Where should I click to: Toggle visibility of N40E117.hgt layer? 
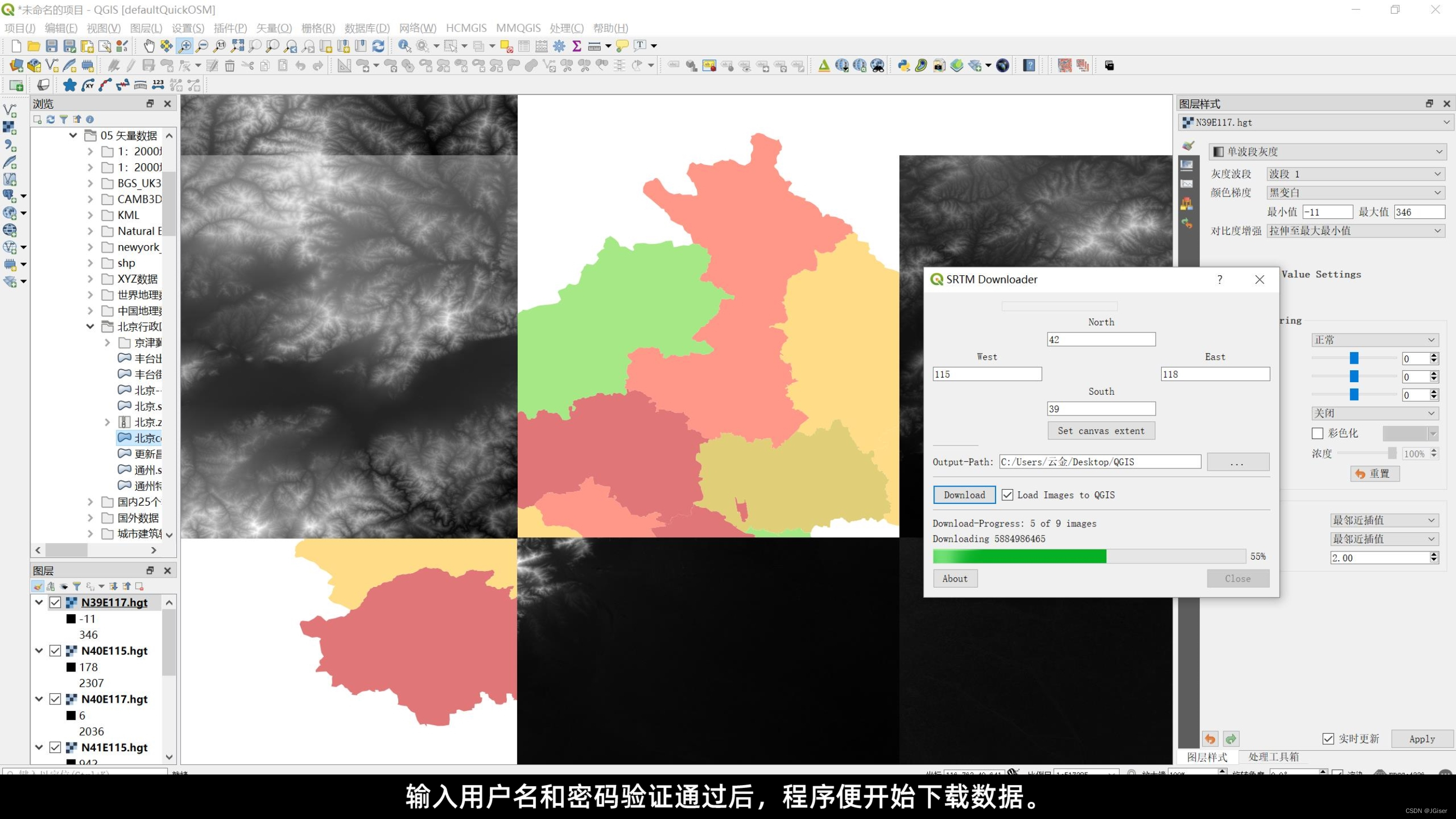55,699
